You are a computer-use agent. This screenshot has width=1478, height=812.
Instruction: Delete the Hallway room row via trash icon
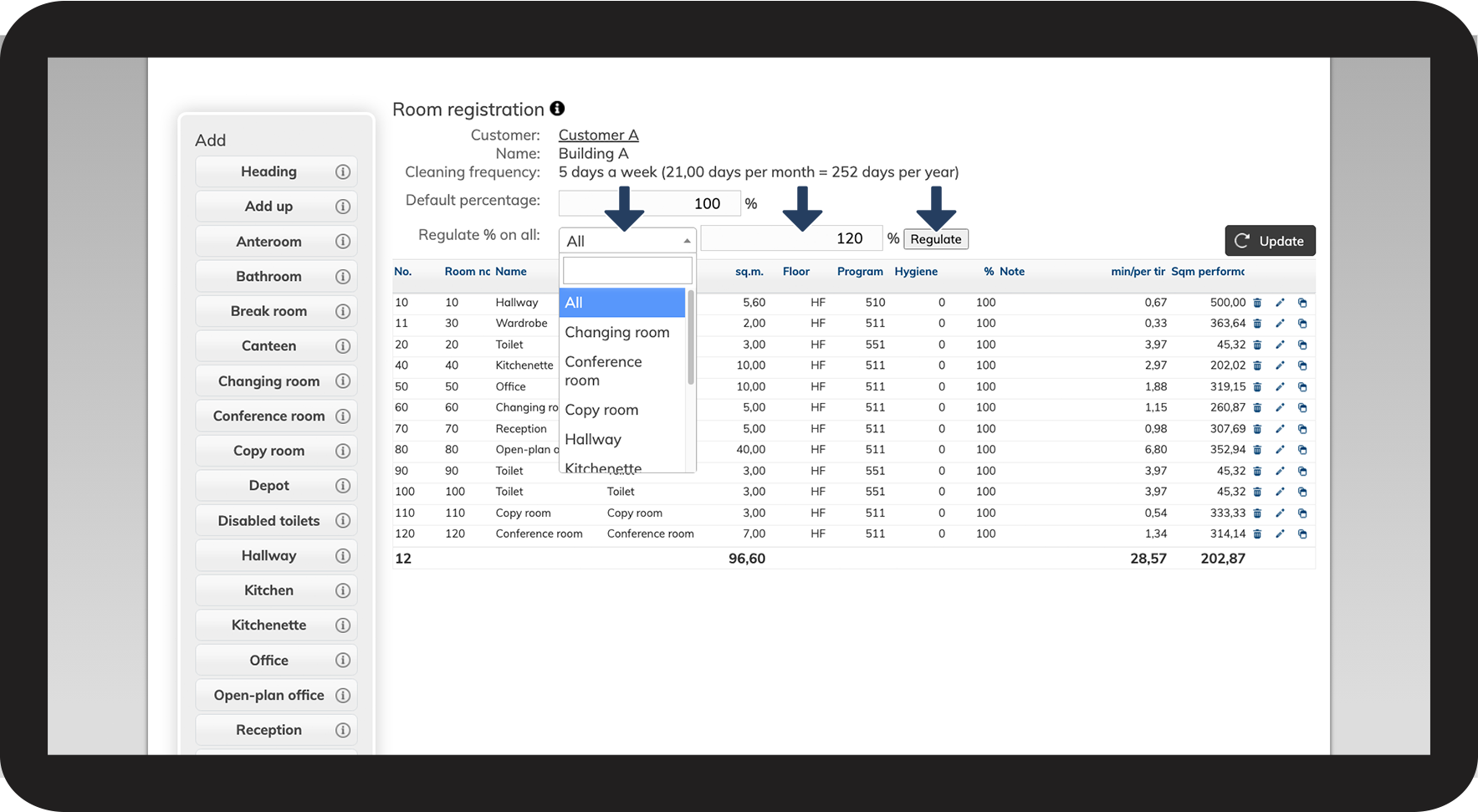1257,303
